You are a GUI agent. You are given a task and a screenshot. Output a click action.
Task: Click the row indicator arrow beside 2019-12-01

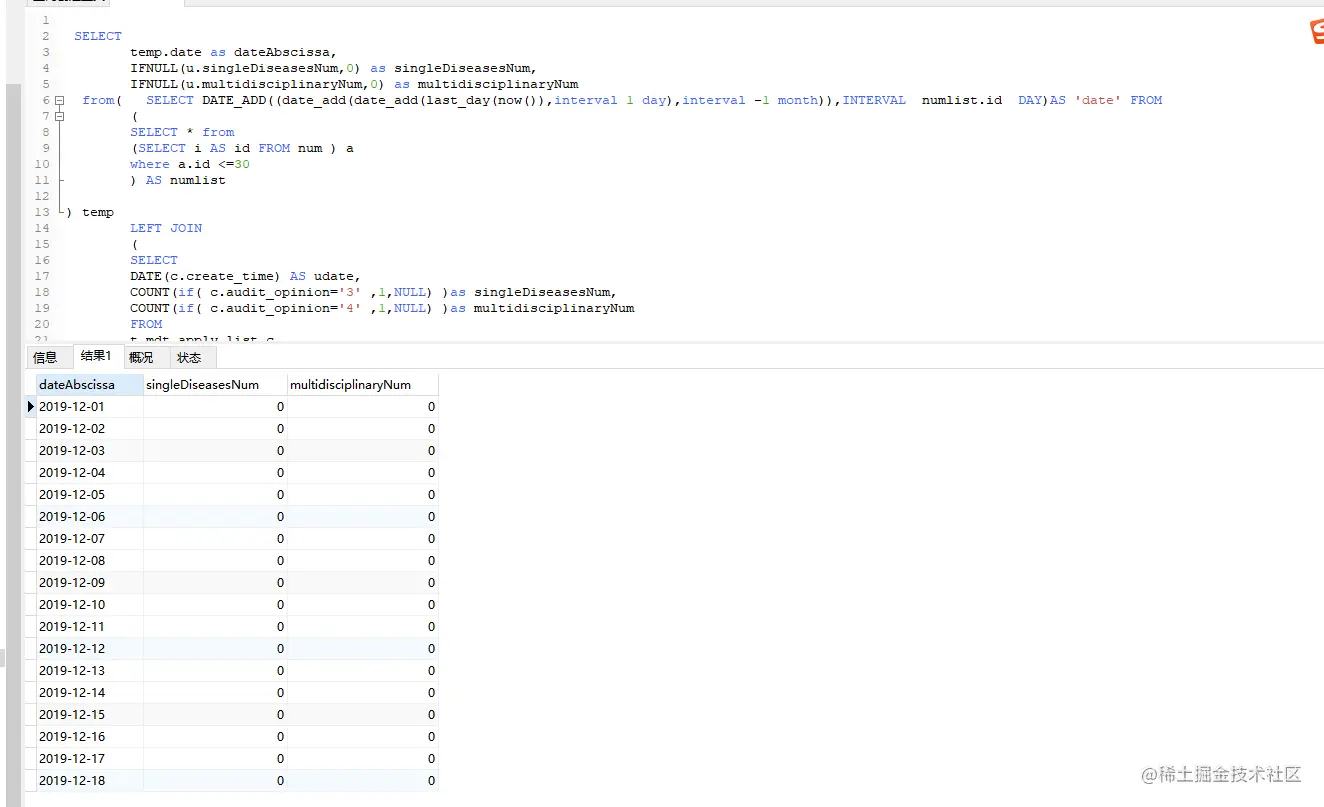(30, 406)
